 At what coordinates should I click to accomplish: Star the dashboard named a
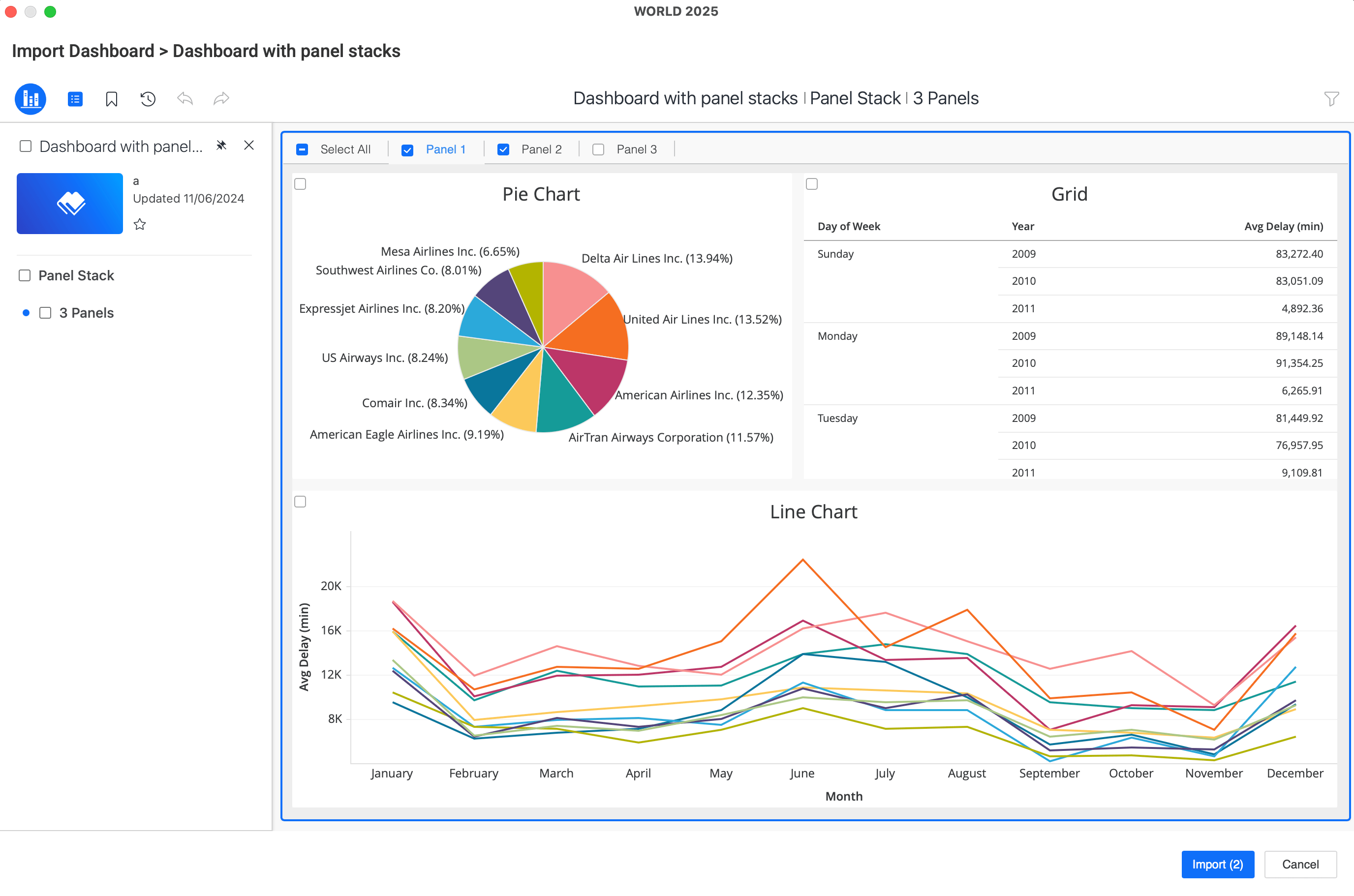(139, 224)
